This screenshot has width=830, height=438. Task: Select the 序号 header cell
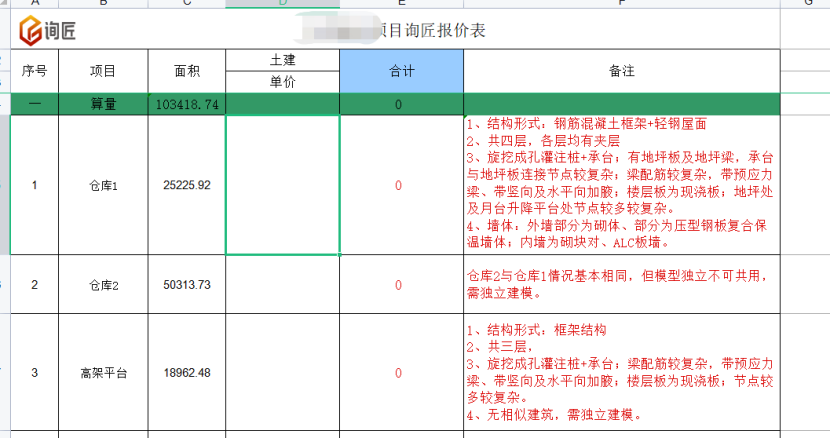click(35, 72)
